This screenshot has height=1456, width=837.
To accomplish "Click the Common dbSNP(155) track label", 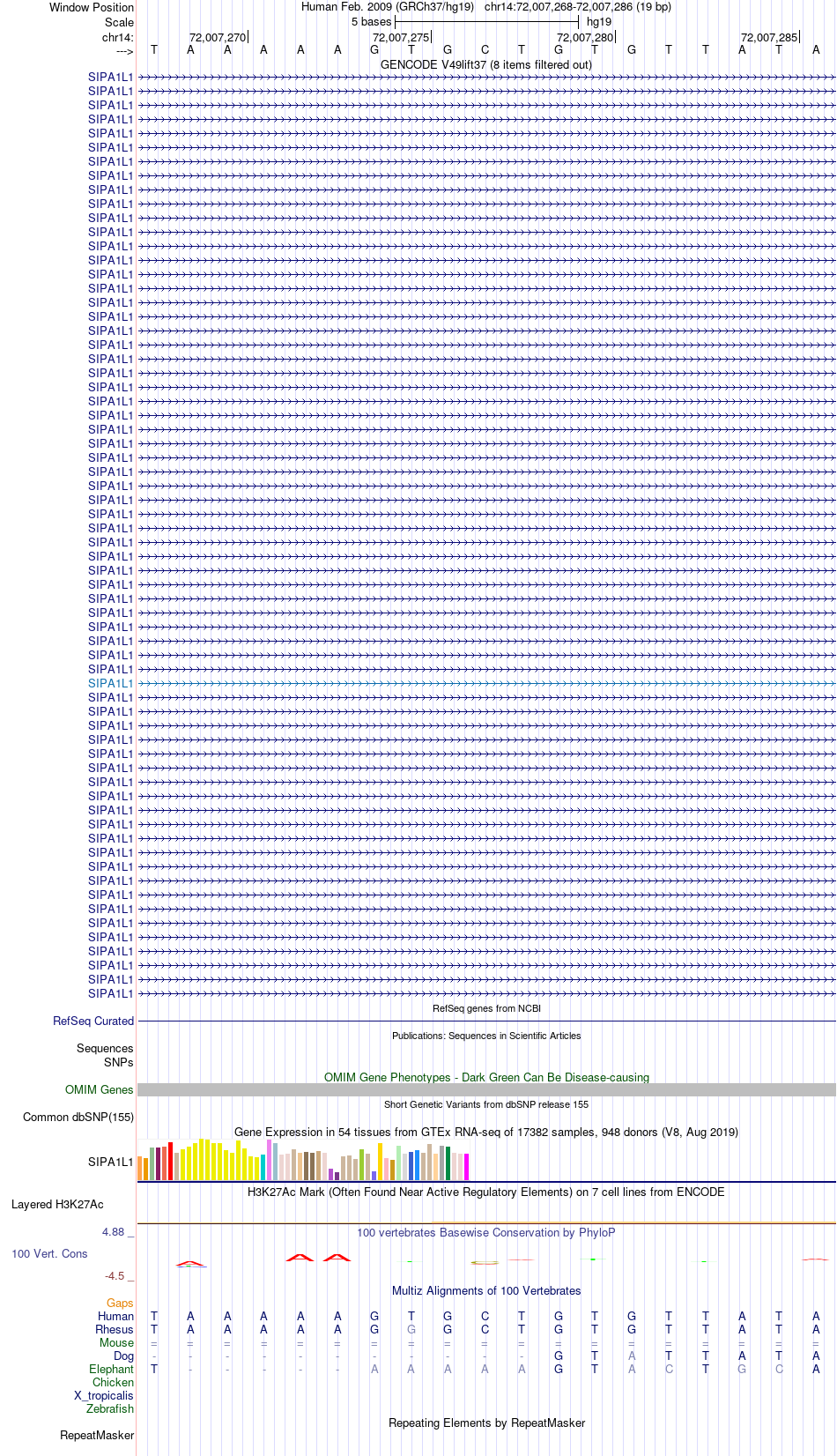I will pos(78,1117).
